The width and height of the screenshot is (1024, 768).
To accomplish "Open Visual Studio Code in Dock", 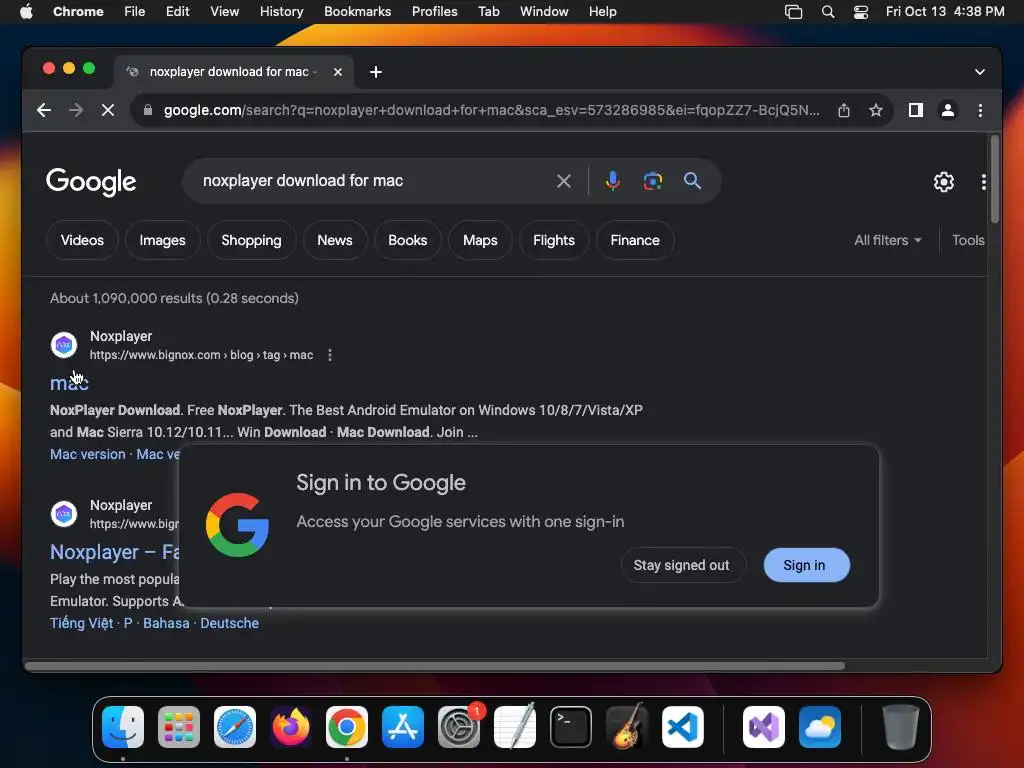I will coord(682,727).
